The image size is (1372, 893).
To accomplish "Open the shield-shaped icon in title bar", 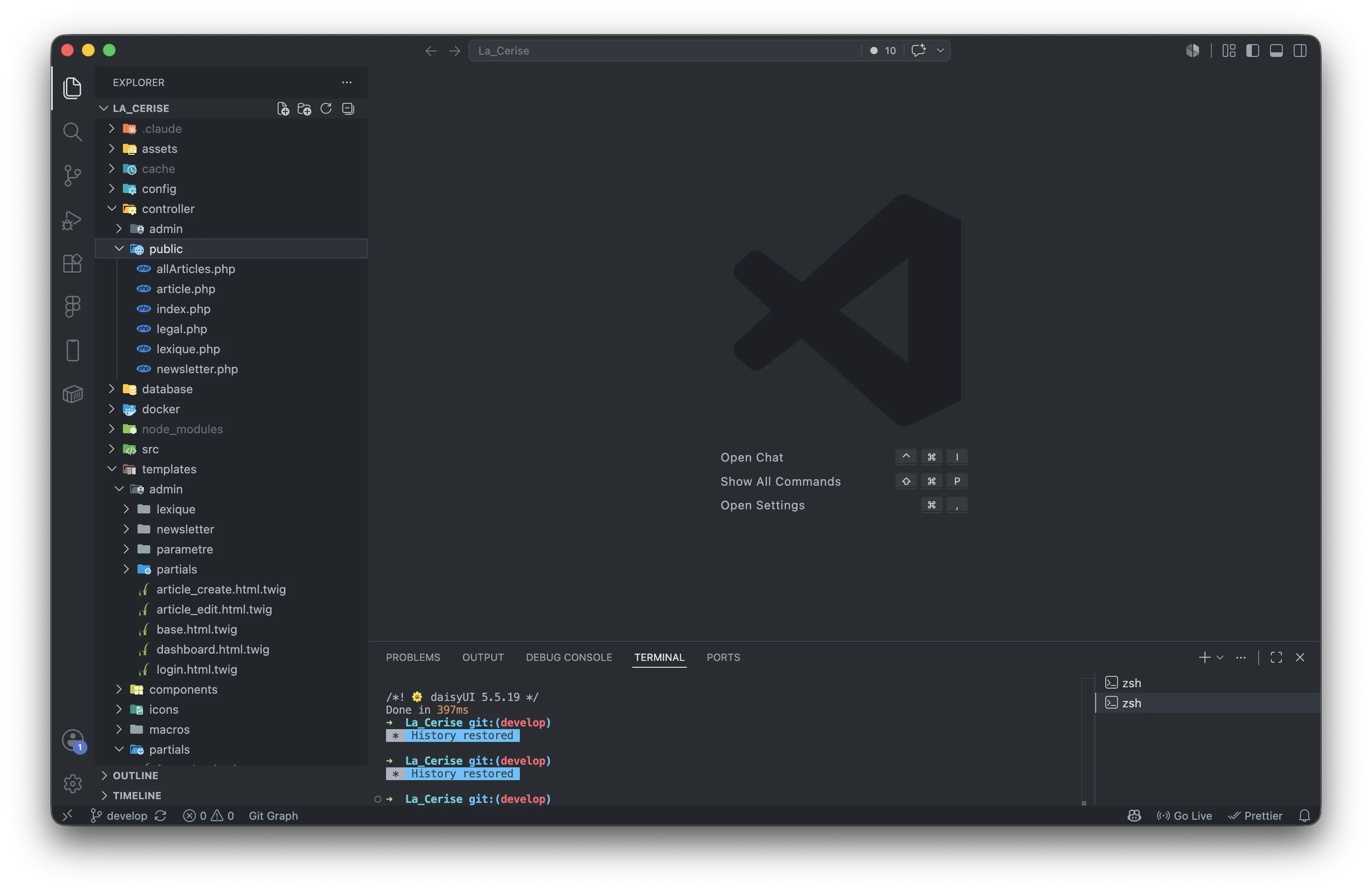I will click(1192, 51).
